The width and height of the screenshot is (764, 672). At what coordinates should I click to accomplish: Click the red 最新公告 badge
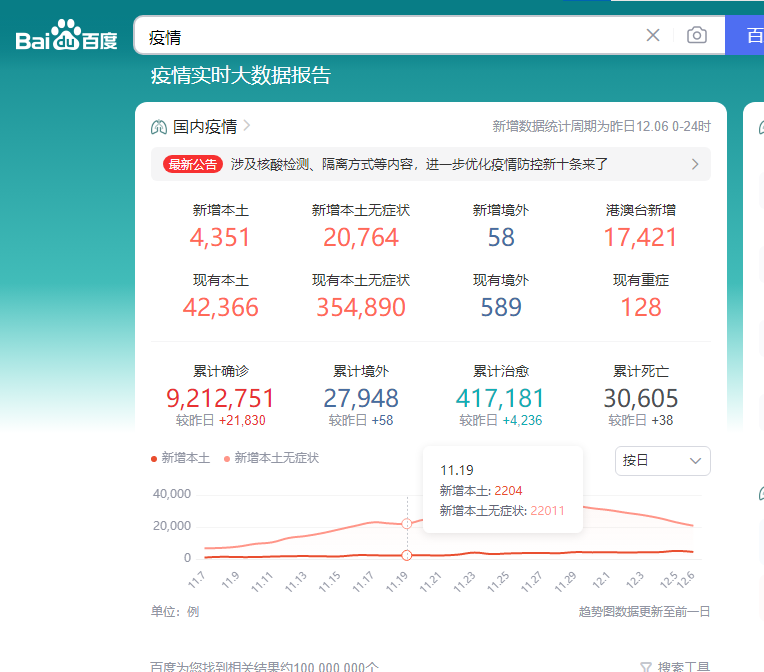click(193, 164)
